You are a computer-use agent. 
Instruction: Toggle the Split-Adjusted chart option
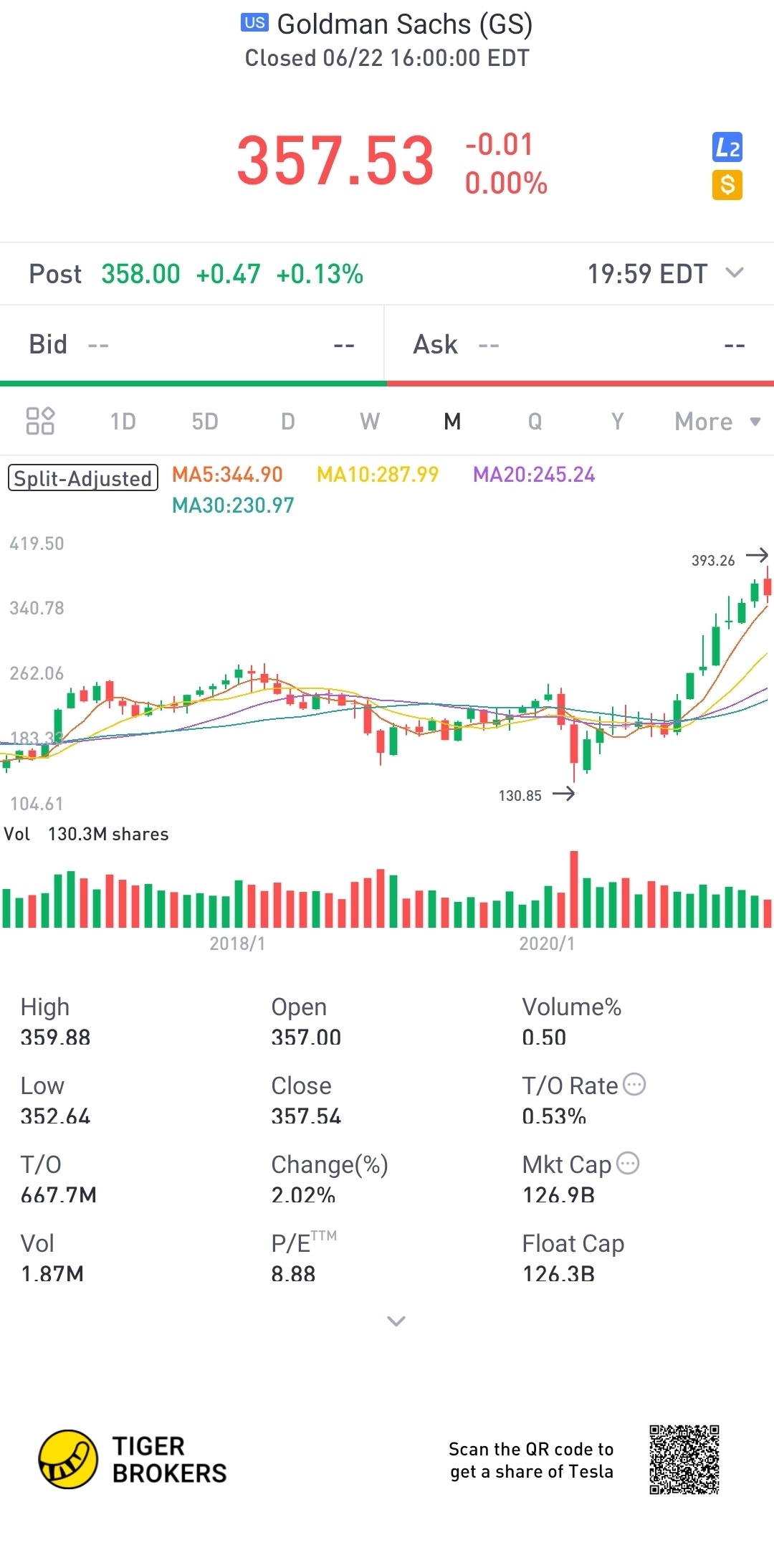click(x=83, y=477)
